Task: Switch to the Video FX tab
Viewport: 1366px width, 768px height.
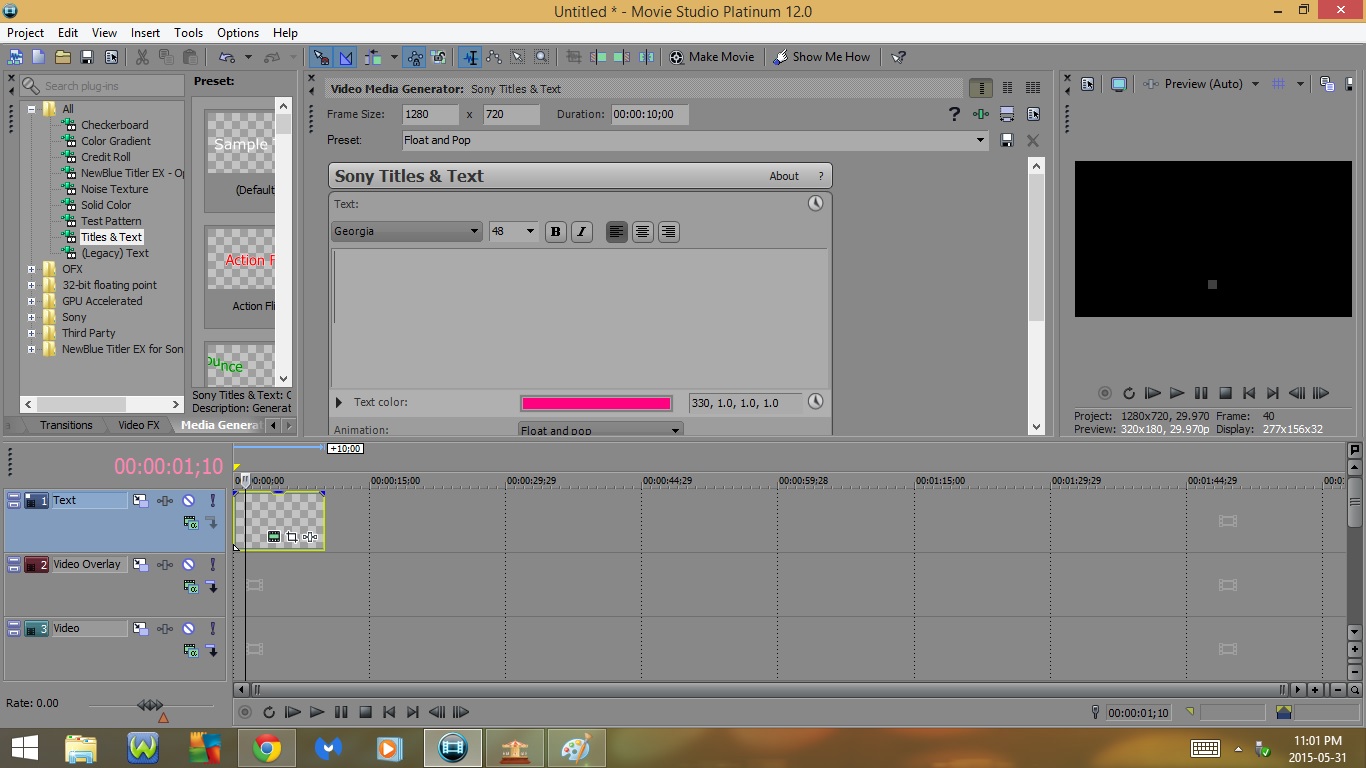Action: pyautogui.click(x=139, y=425)
